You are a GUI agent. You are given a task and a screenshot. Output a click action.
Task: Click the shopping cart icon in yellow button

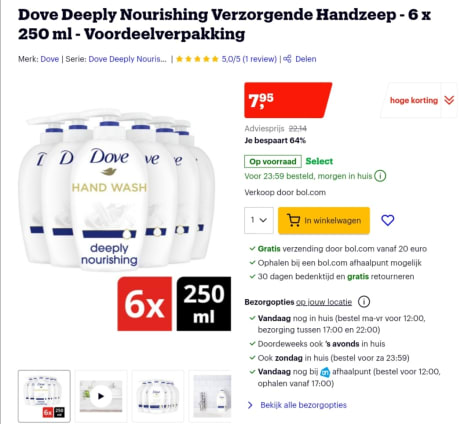click(x=293, y=220)
